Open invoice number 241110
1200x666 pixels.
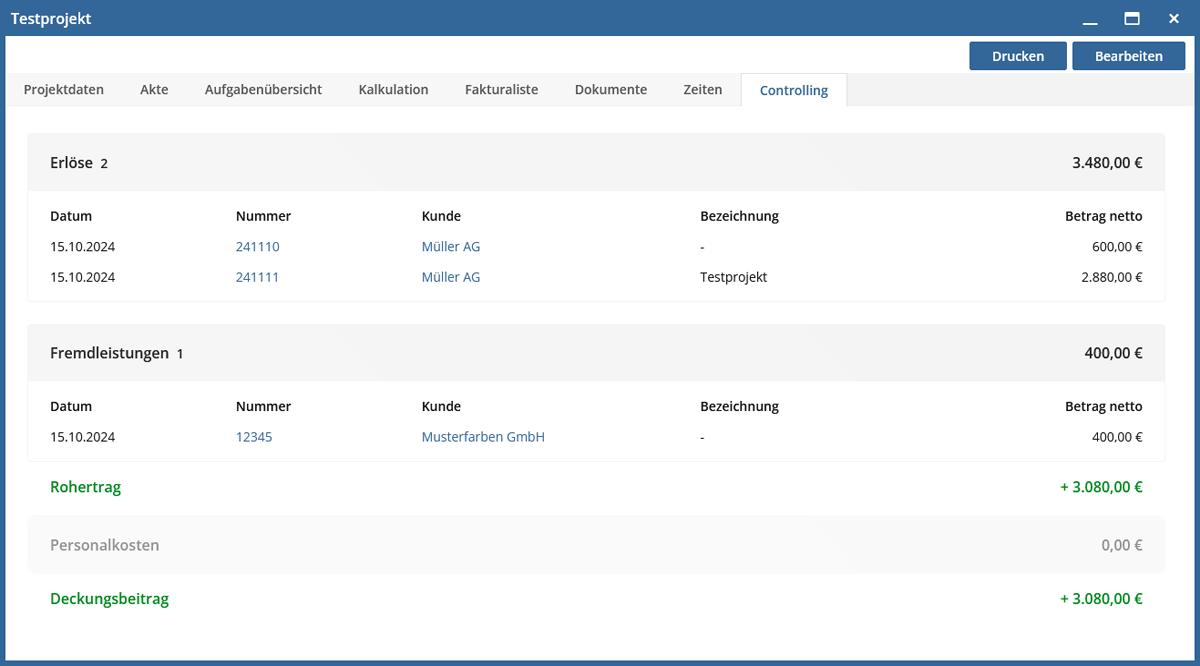257,247
